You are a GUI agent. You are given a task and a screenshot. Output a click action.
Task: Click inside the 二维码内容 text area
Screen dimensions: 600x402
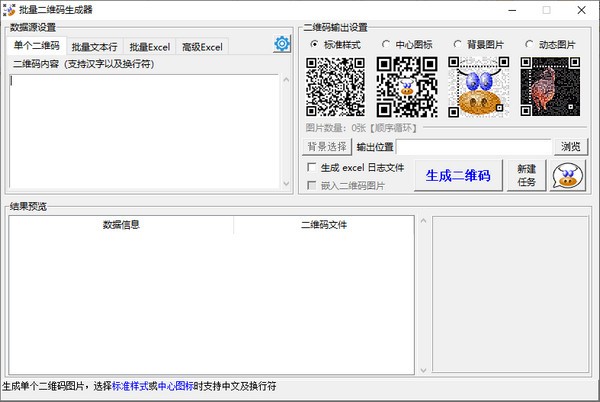(x=145, y=131)
